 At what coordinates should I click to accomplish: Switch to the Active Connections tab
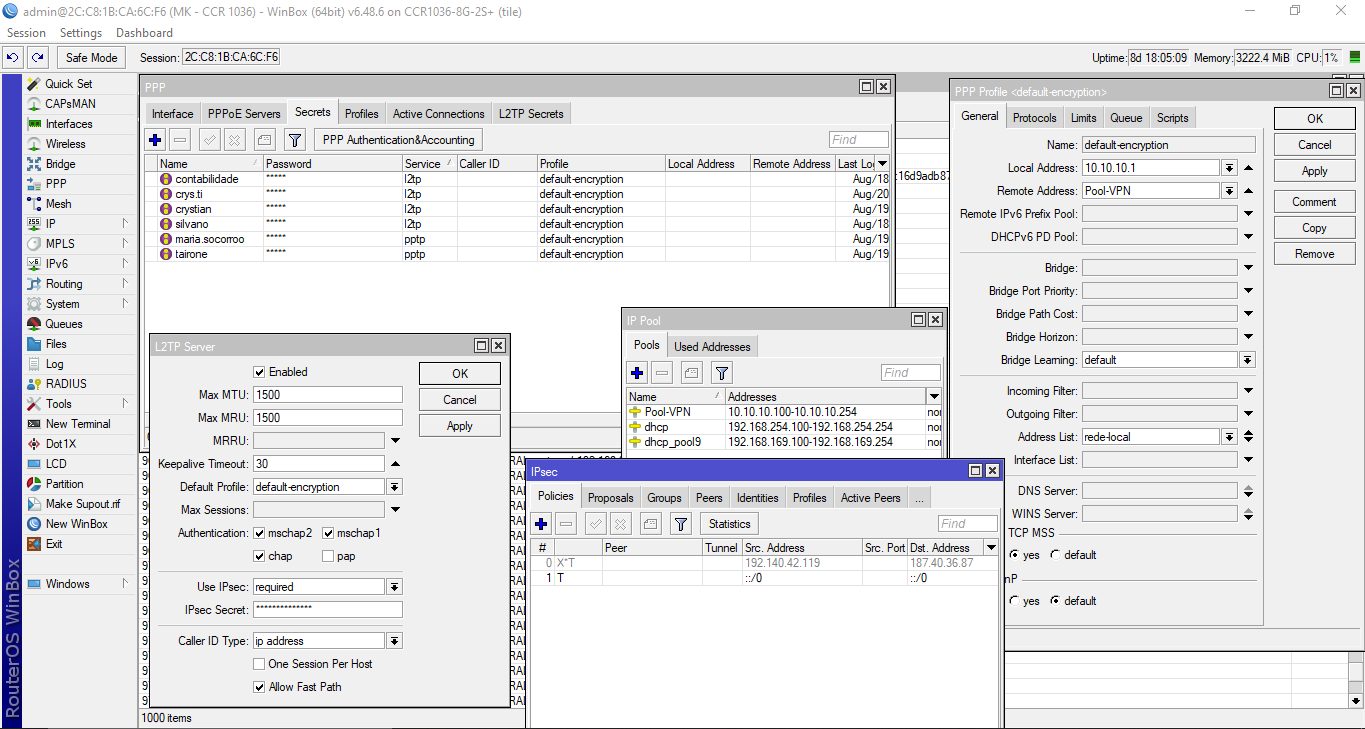point(438,114)
